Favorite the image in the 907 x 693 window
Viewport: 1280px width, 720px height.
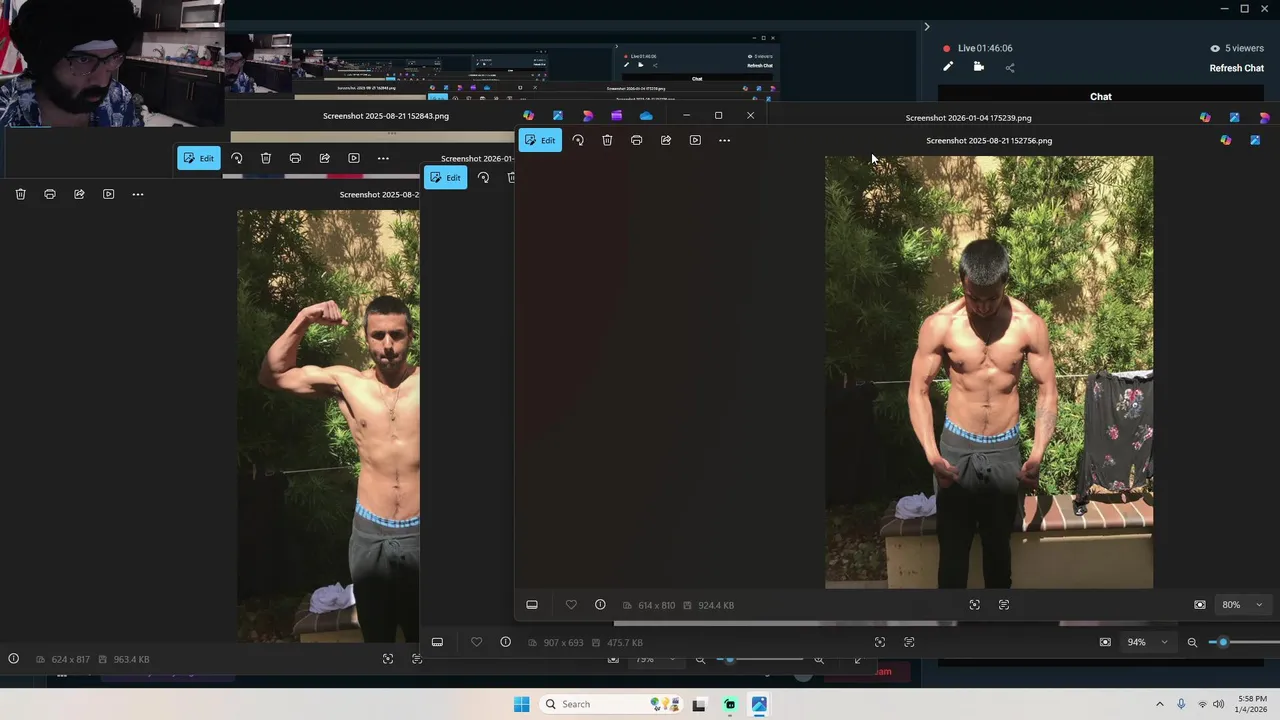click(x=476, y=642)
